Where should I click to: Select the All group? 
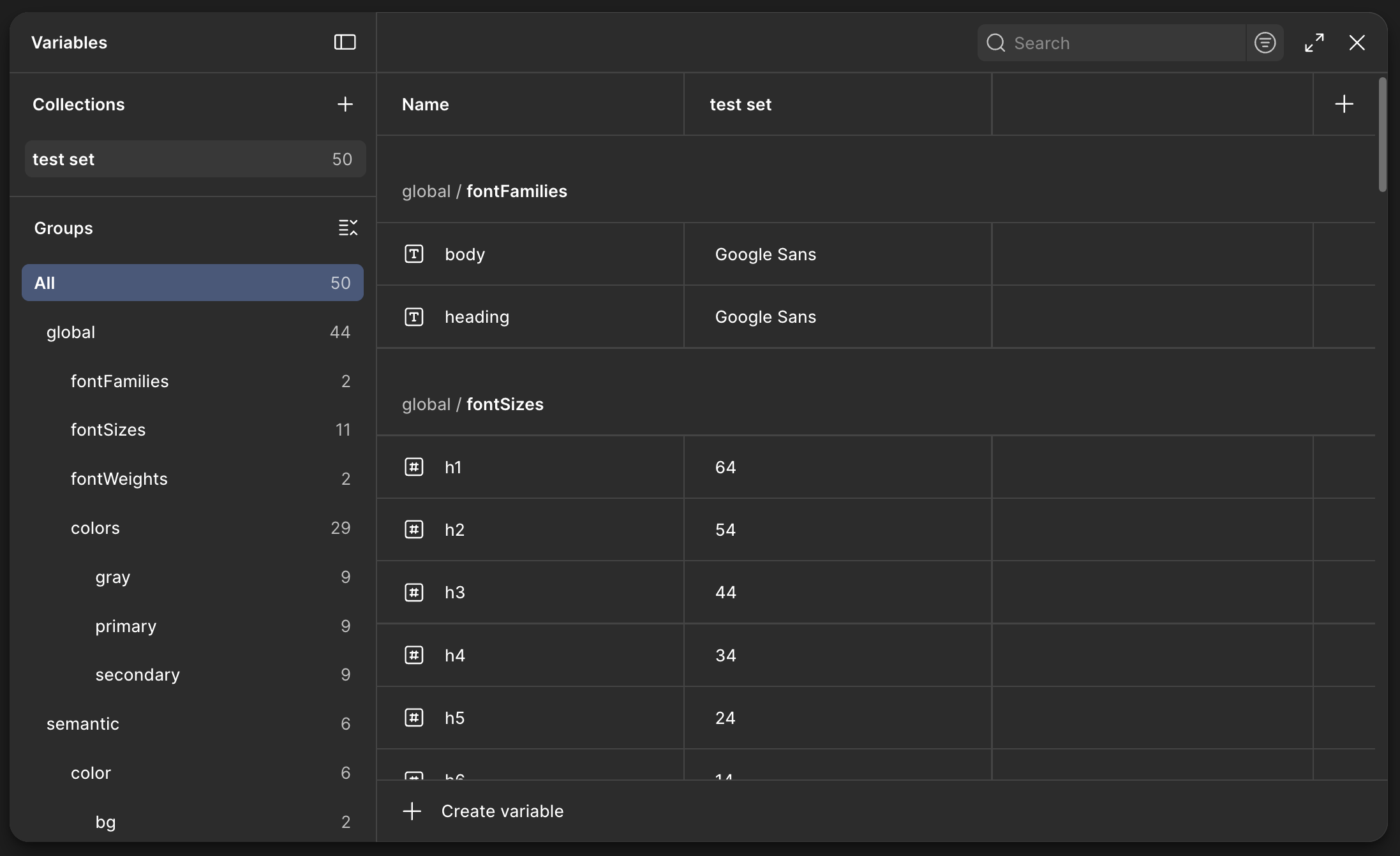193,283
